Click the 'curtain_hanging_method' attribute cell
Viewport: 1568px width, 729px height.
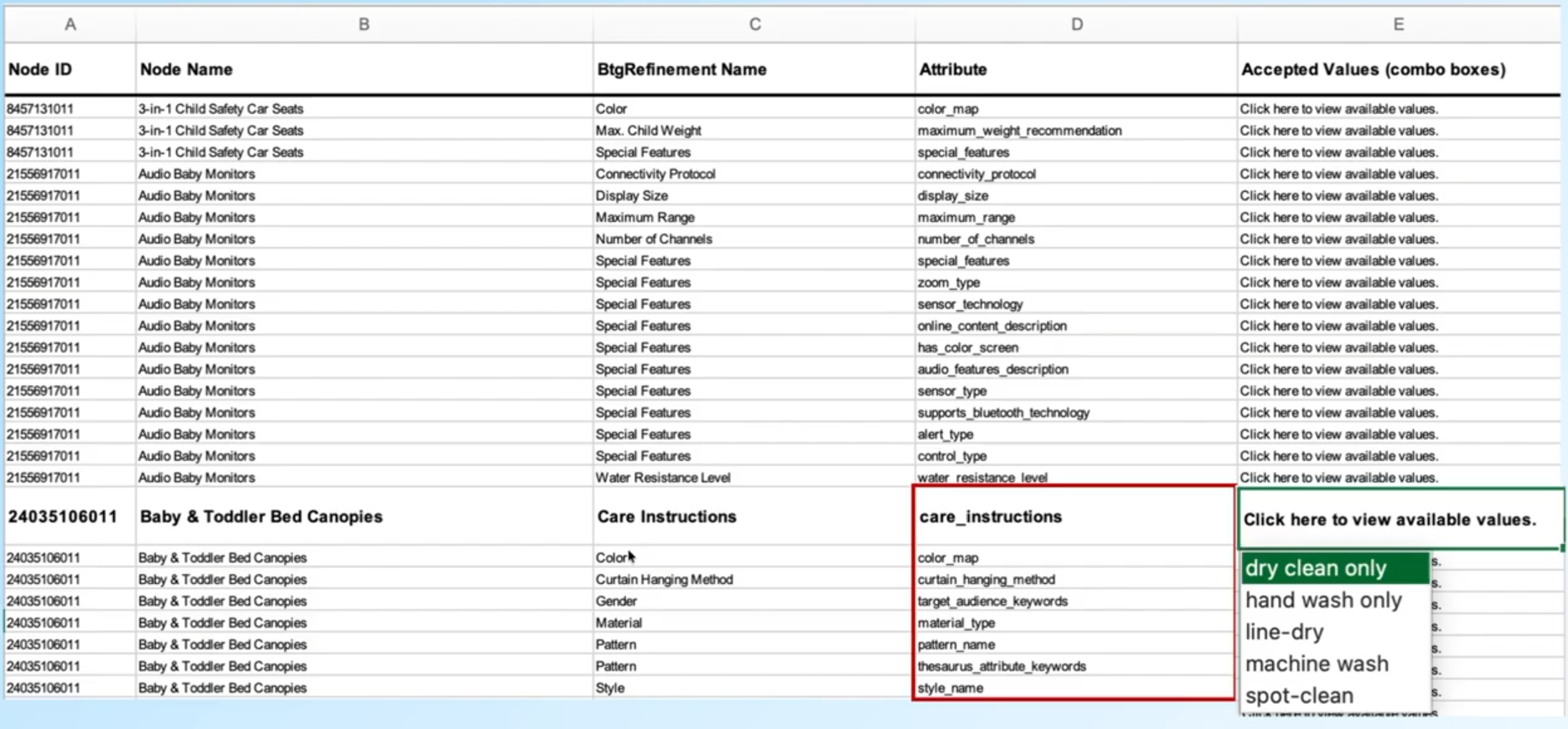(986, 580)
